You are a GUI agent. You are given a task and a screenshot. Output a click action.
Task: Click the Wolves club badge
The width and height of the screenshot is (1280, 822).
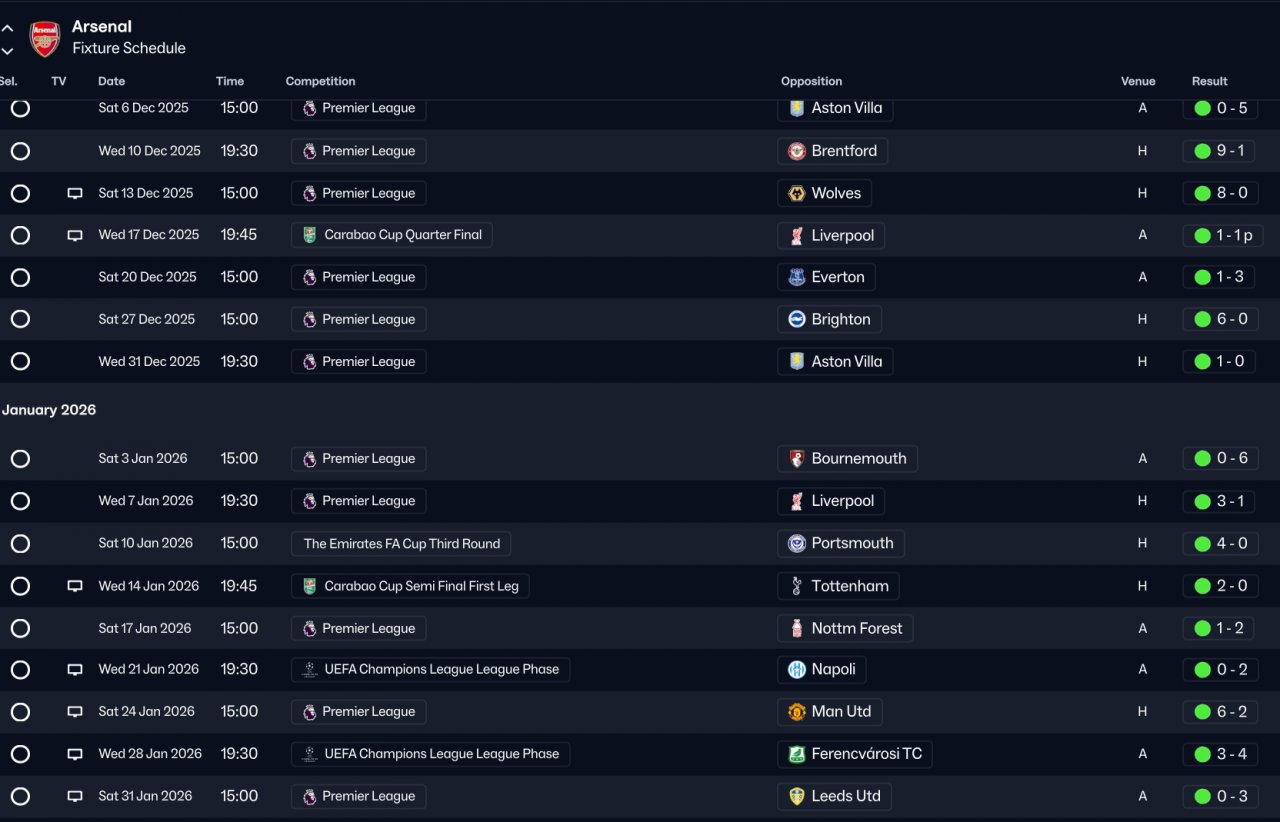[797, 193]
